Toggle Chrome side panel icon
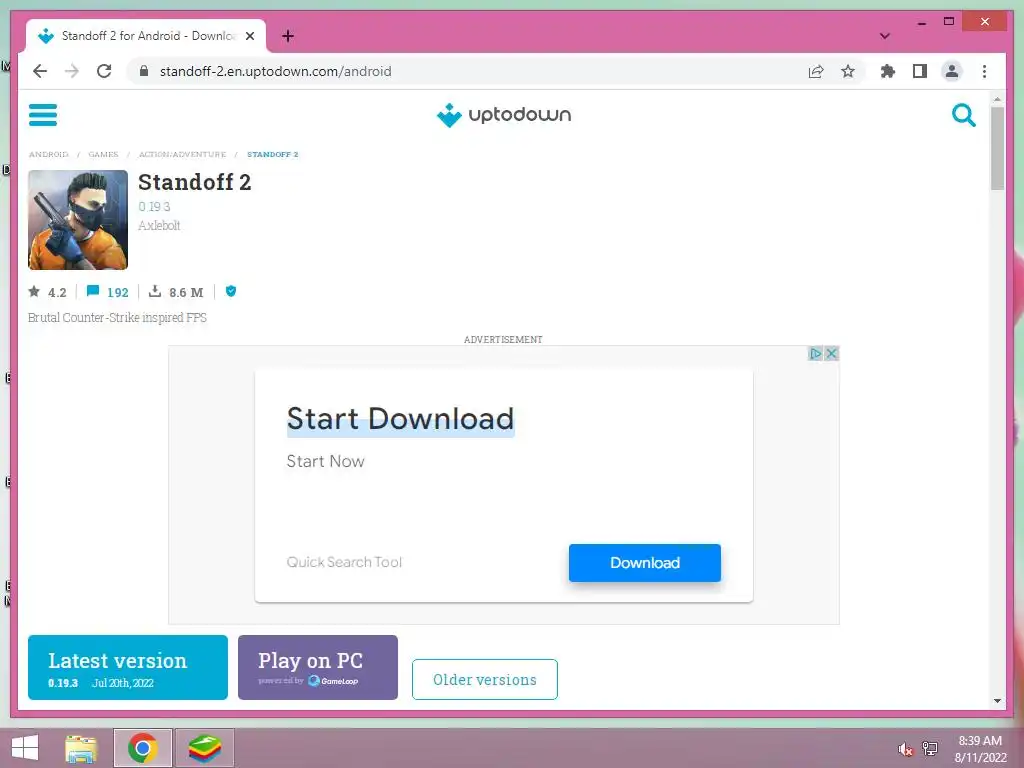Viewport: 1024px width, 768px height. coord(920,71)
